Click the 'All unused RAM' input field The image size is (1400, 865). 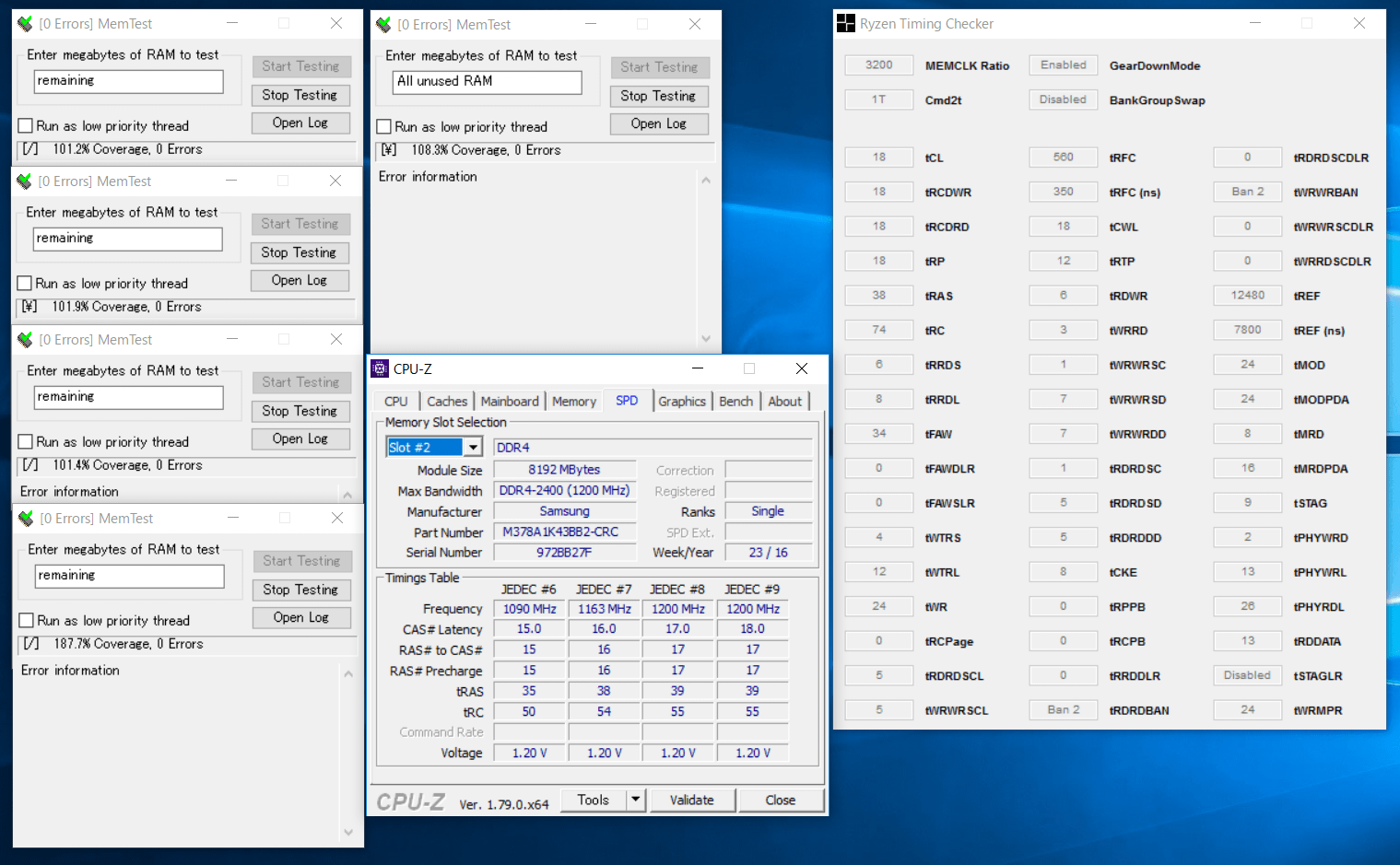pyautogui.click(x=487, y=82)
